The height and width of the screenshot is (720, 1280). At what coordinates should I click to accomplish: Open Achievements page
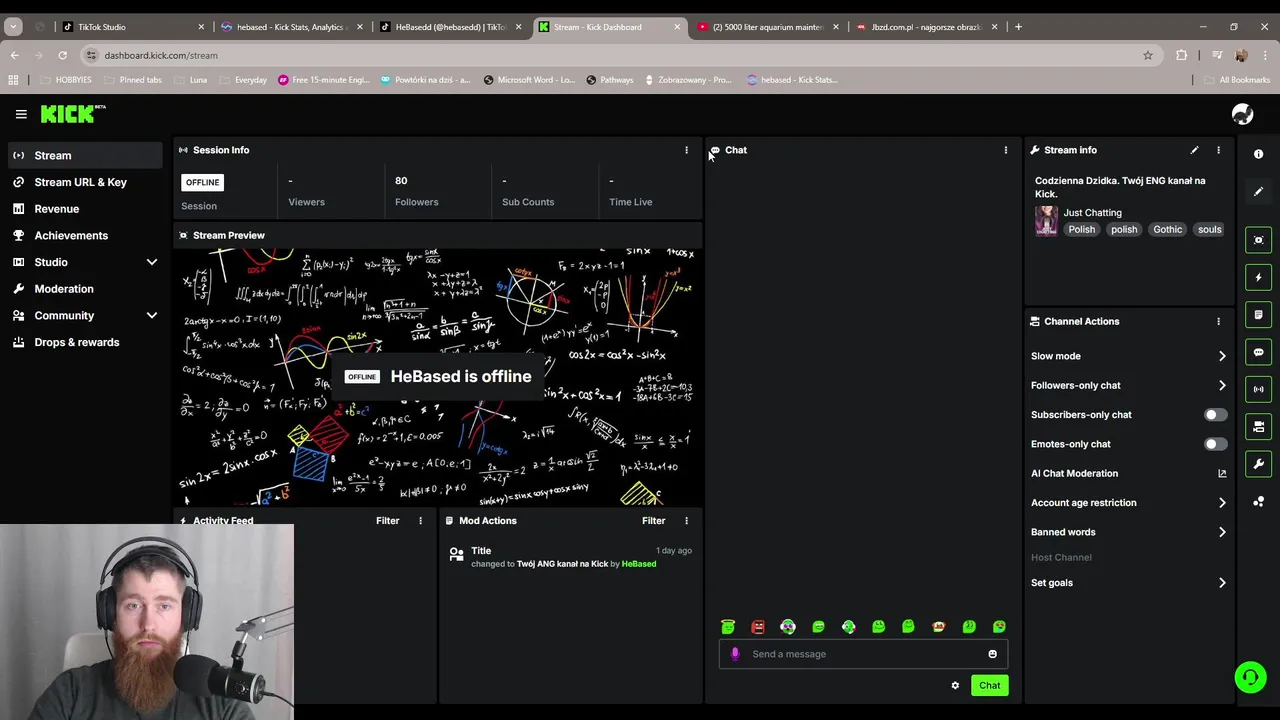click(x=85, y=235)
